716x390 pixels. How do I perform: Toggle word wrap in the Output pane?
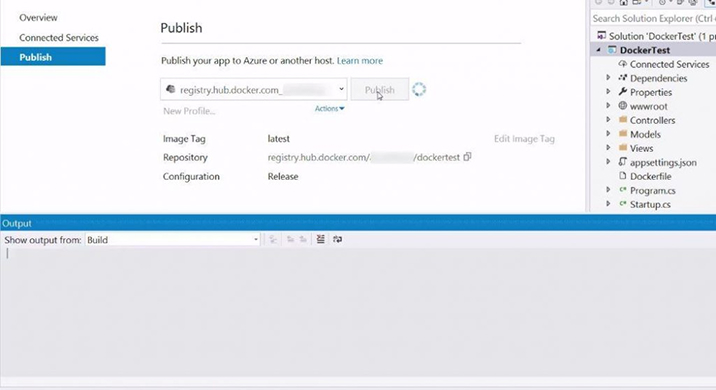coord(337,239)
